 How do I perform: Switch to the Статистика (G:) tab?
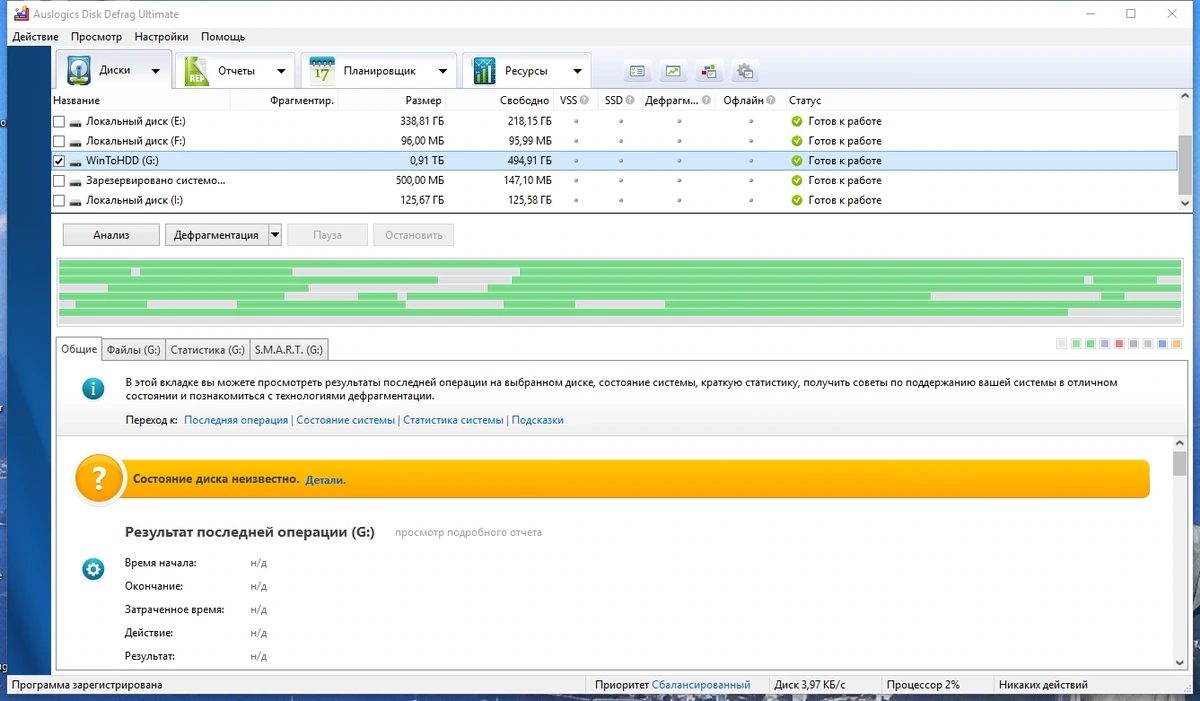[207, 350]
